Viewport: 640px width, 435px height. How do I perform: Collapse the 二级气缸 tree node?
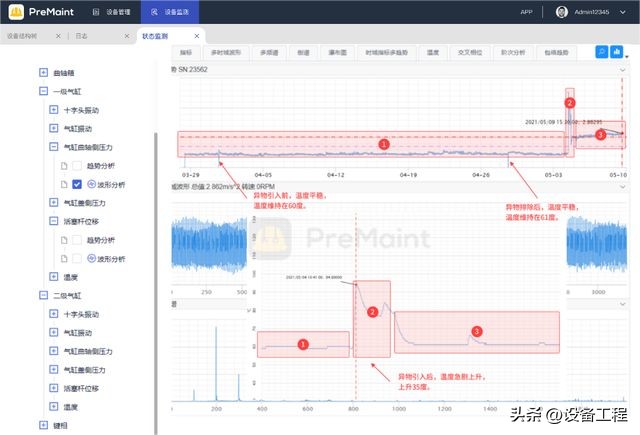pos(43,295)
